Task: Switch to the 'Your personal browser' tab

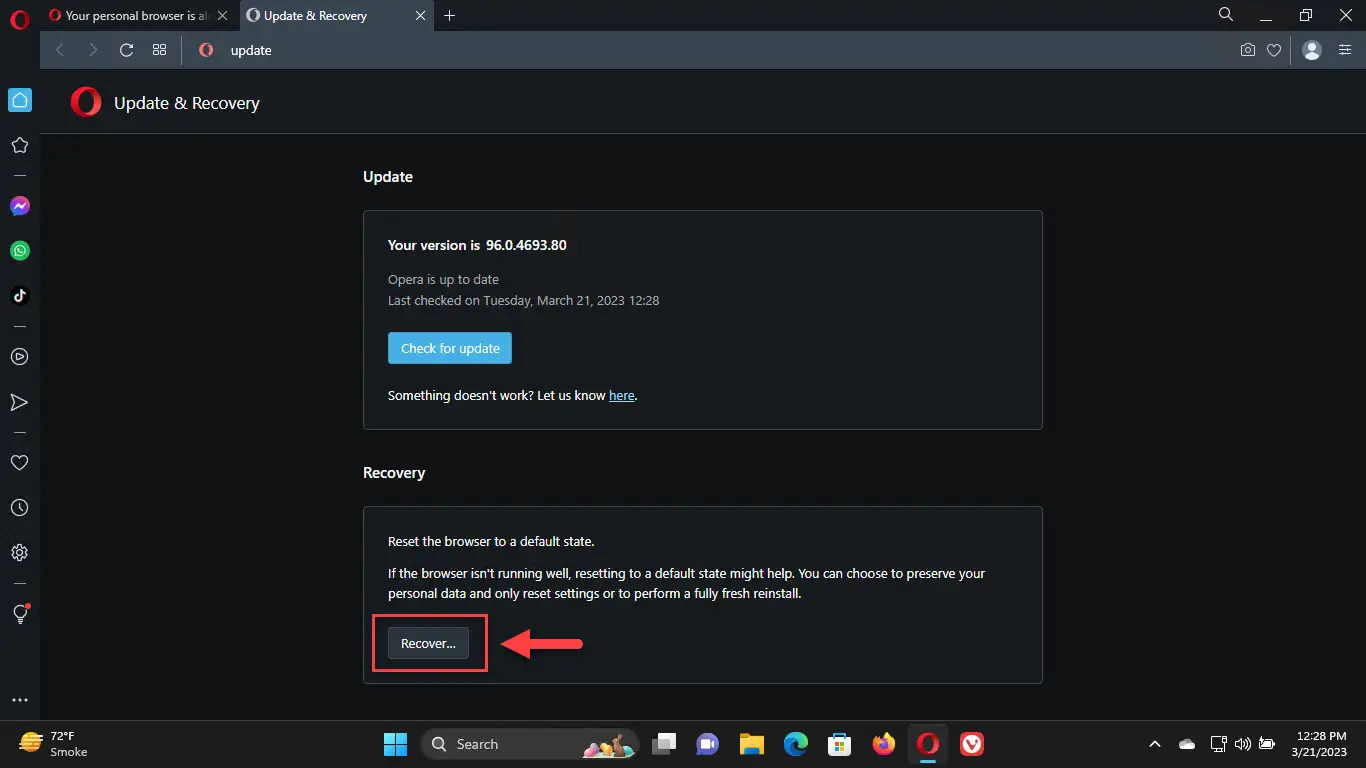Action: 139,16
